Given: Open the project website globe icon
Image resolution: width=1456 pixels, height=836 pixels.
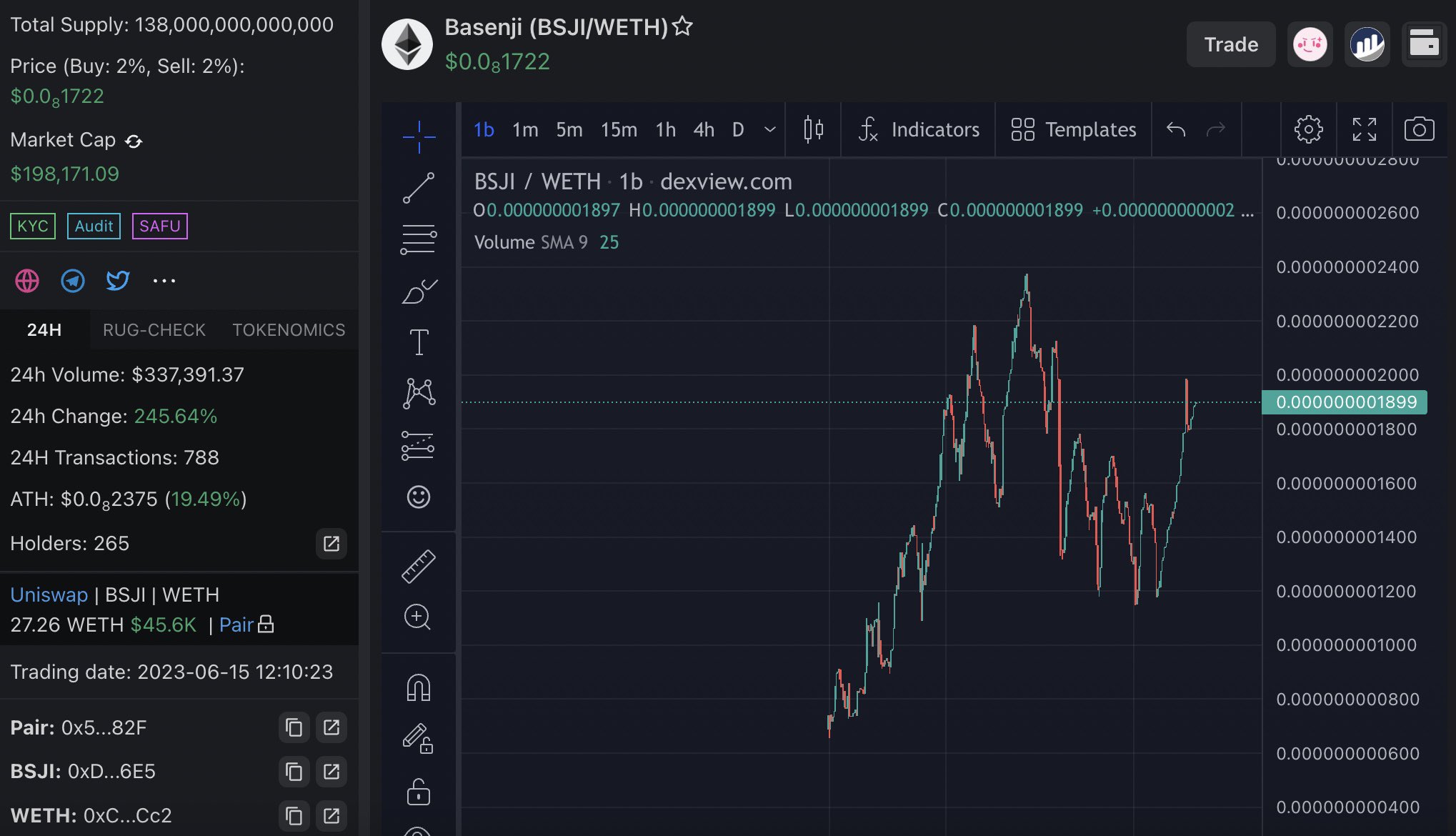Looking at the screenshot, I should [27, 281].
